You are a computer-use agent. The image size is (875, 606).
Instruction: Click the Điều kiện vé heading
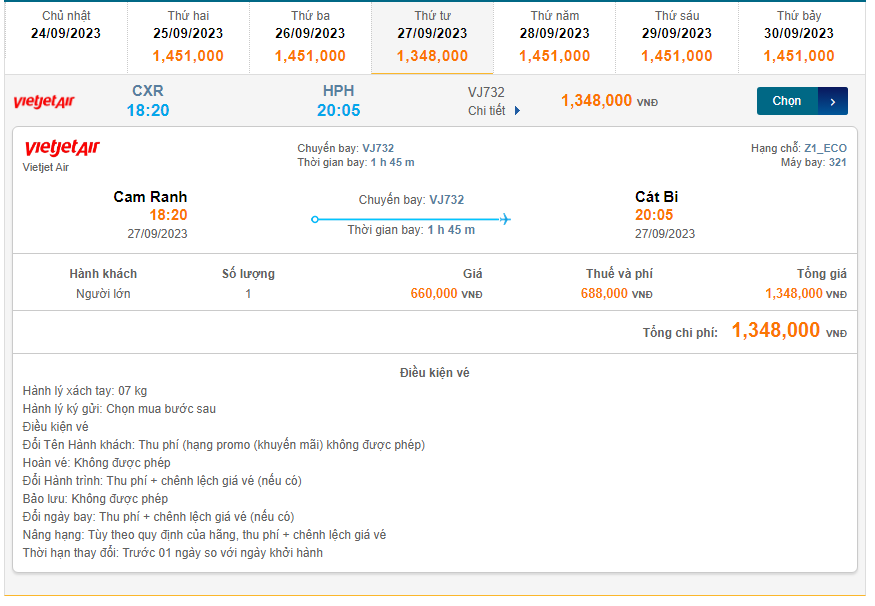point(434,373)
